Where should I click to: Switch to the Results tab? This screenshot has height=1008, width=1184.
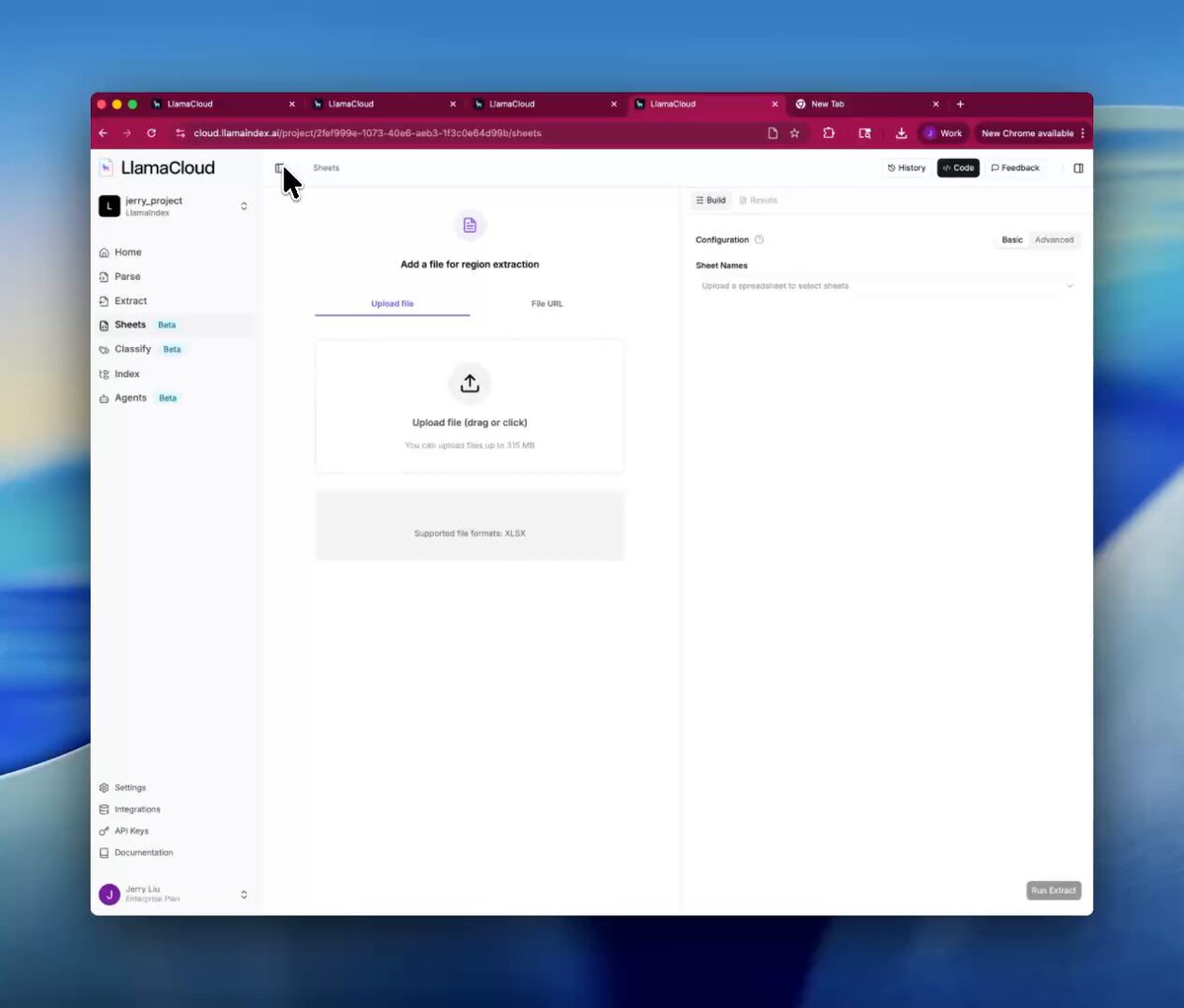click(758, 200)
